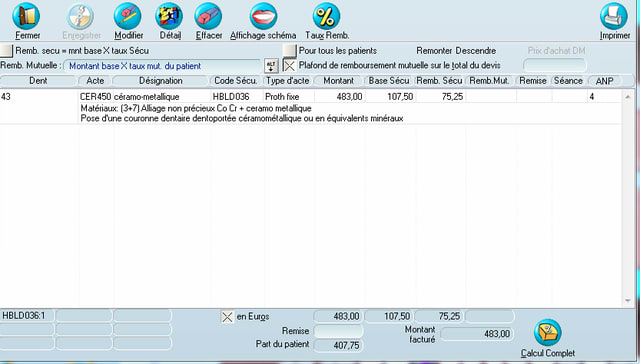The width and height of the screenshot is (640, 364).
Task: Select tooth 43 cell in the row
Action: click(39, 97)
